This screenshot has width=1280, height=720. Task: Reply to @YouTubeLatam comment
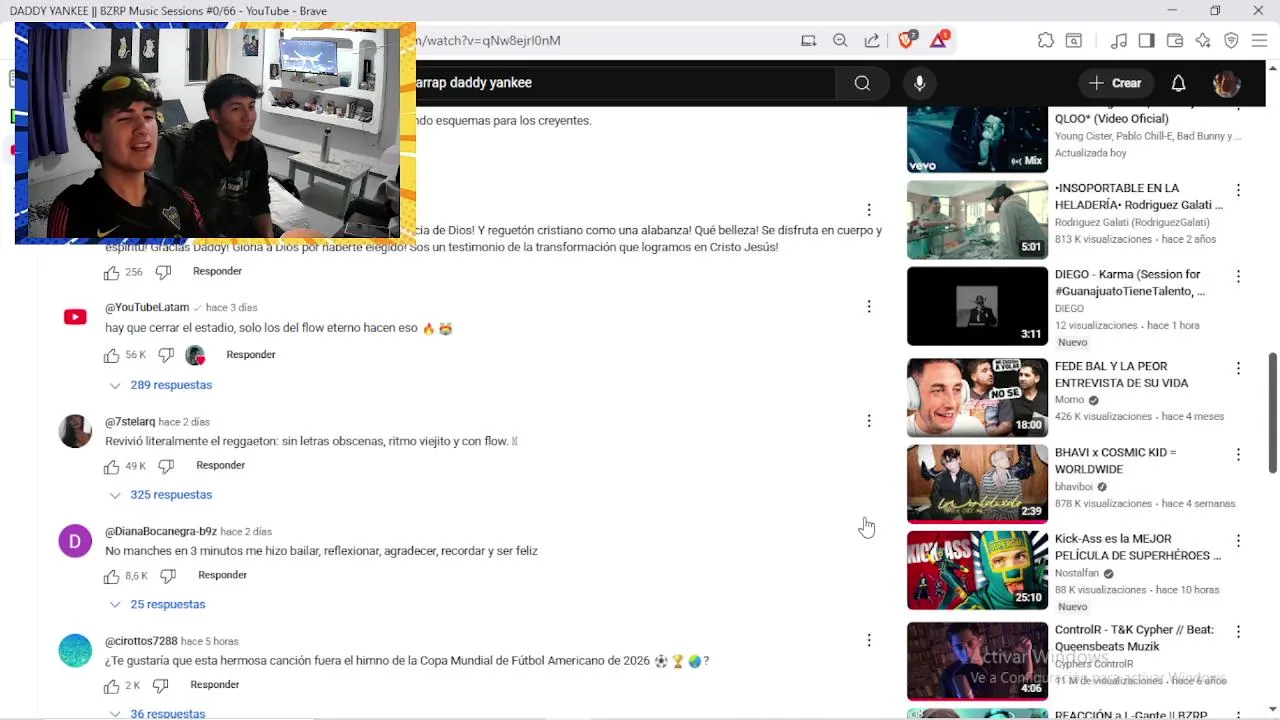point(251,355)
